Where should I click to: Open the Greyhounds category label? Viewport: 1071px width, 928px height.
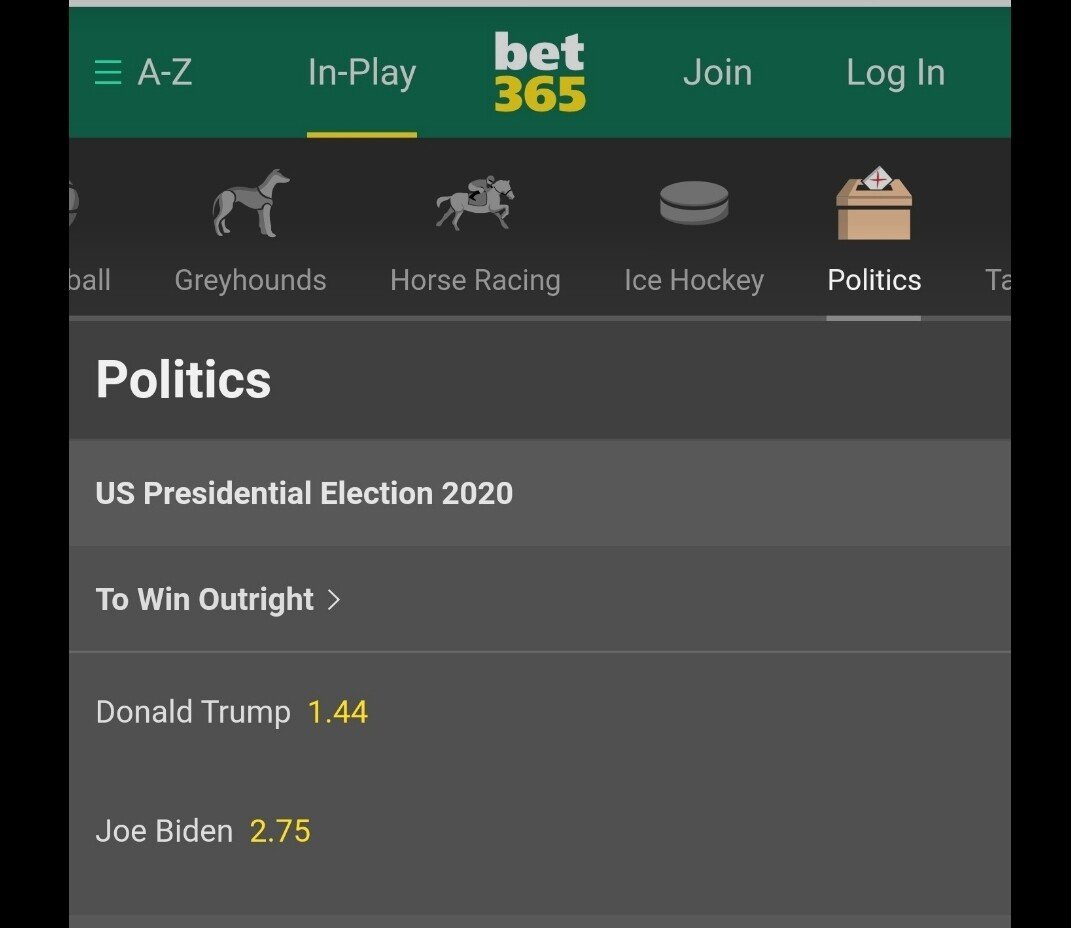[x=251, y=280]
